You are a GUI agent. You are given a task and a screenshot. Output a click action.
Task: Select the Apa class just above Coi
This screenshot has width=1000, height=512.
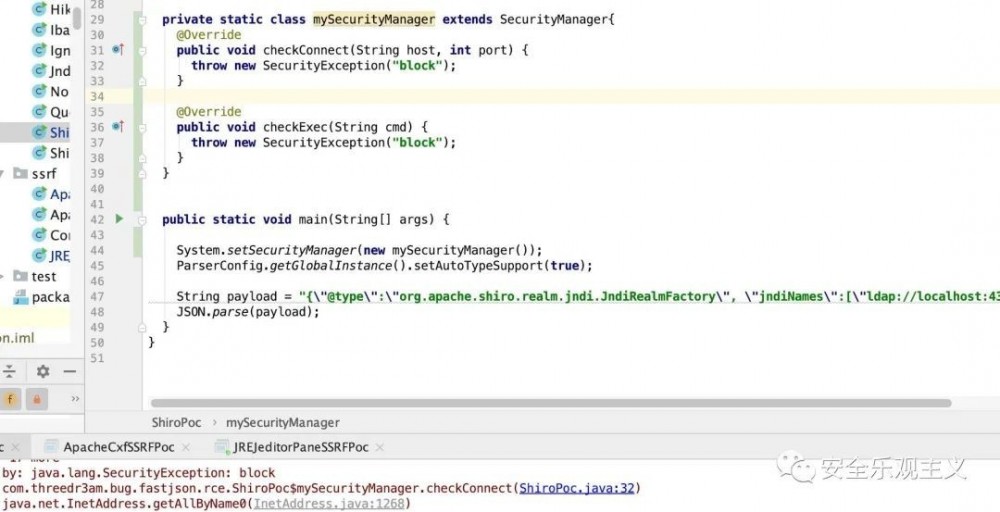pyautogui.click(x=51, y=214)
